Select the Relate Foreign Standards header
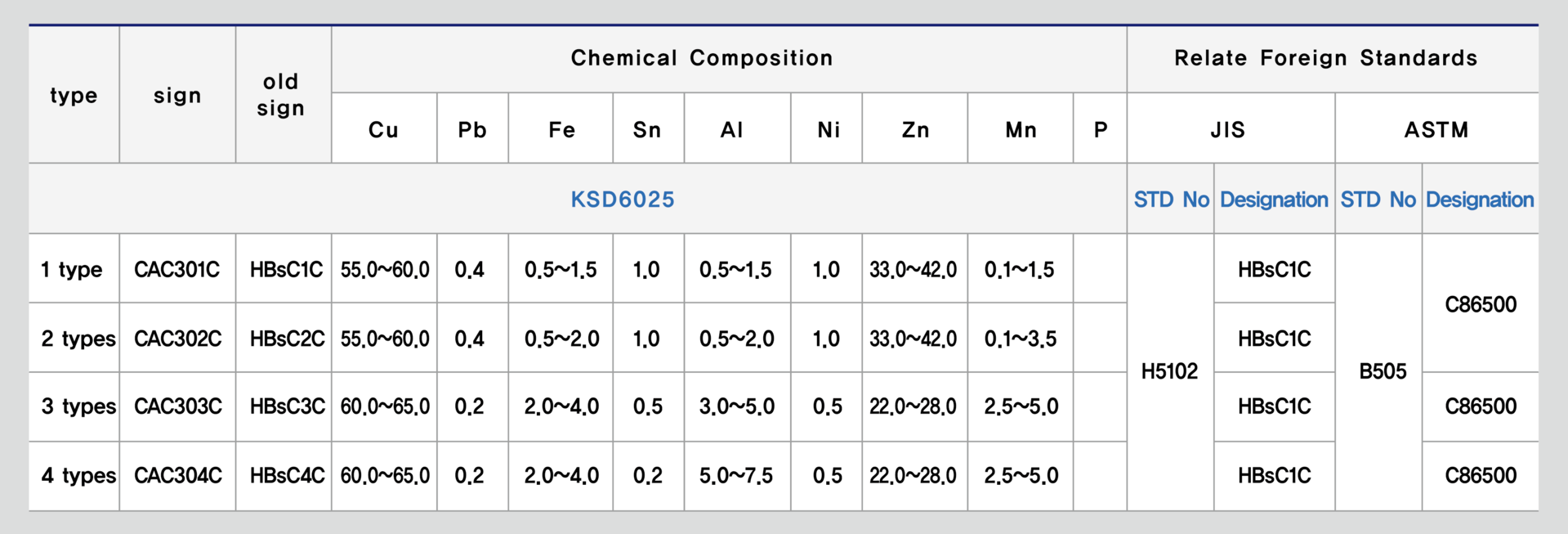This screenshot has height=534, width=1568. click(x=1325, y=58)
